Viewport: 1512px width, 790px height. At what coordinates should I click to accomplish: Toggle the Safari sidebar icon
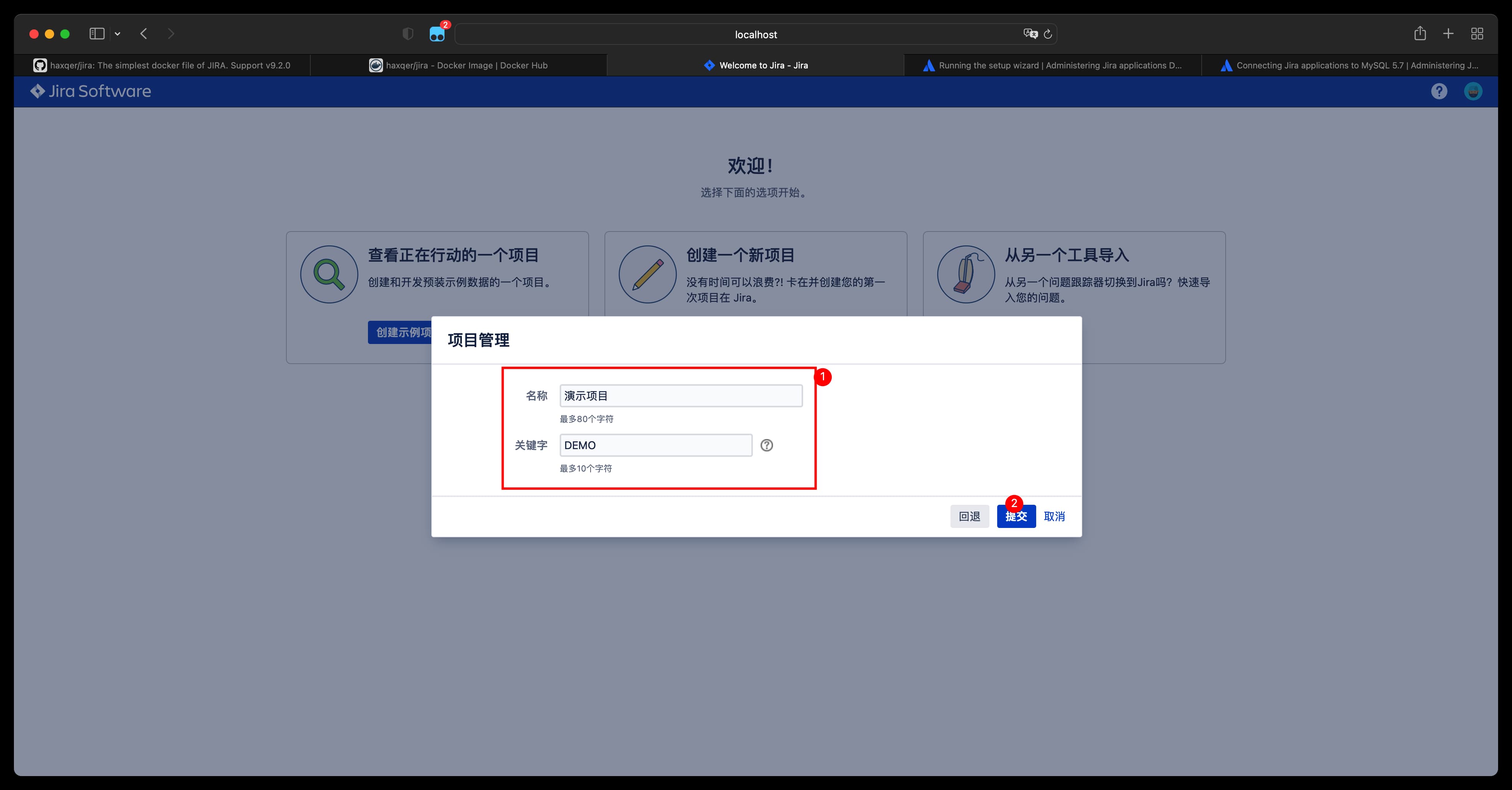point(97,34)
